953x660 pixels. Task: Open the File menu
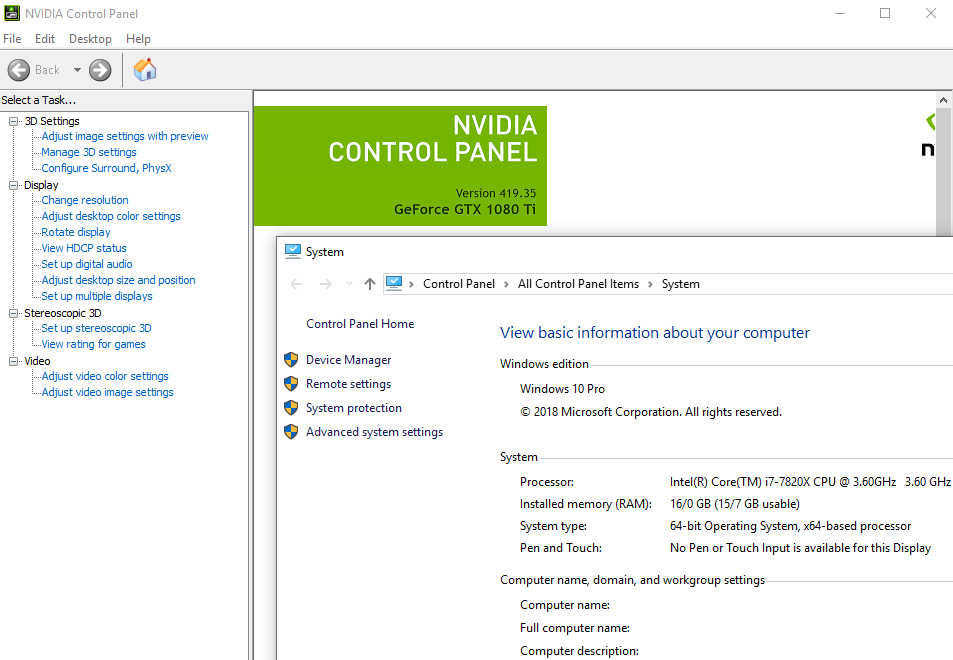[12, 39]
